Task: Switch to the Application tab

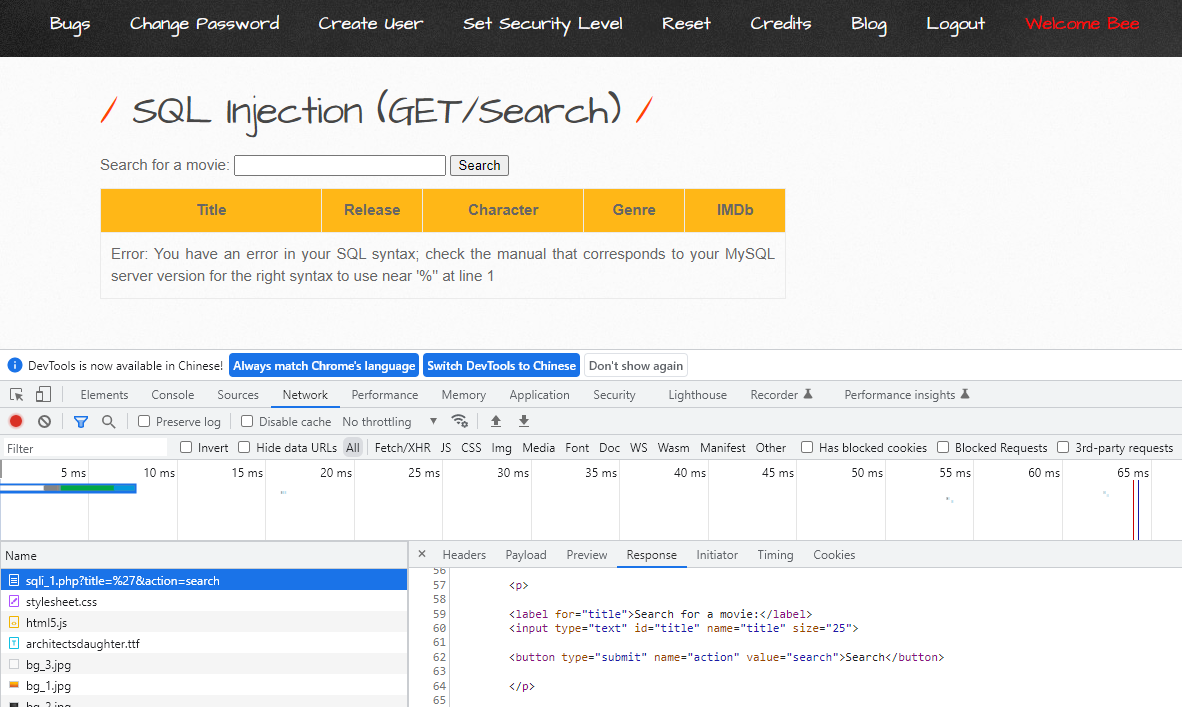Action: tap(539, 395)
